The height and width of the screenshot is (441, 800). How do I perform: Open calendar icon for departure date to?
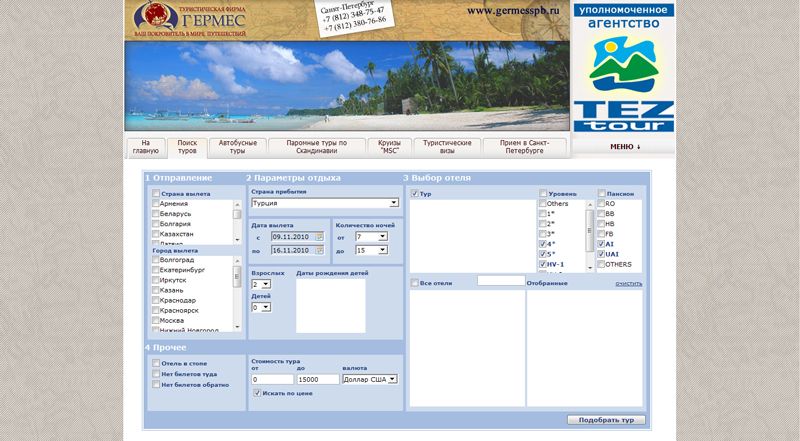[x=320, y=250]
